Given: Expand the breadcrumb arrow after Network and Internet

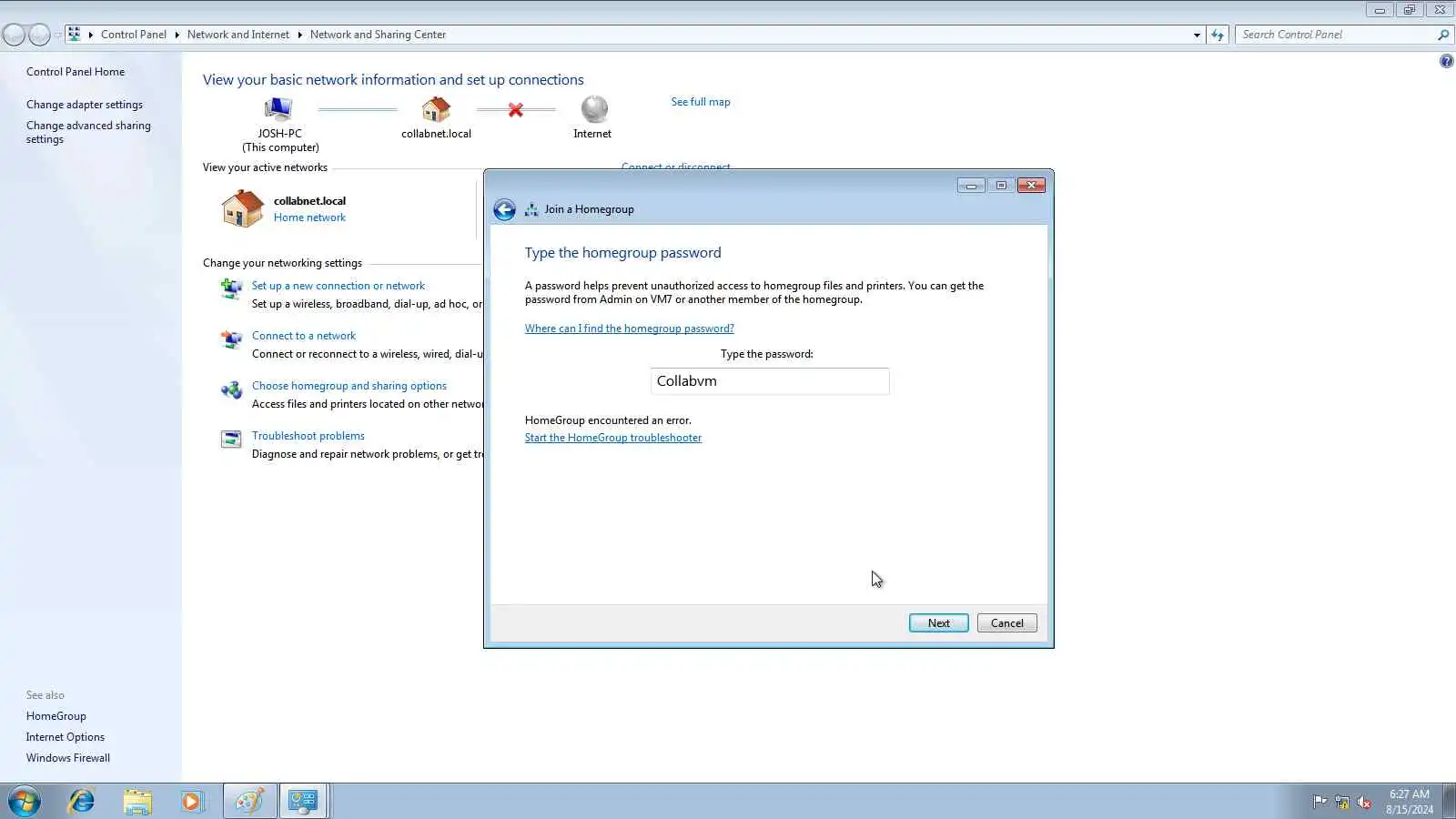Looking at the screenshot, I should click(x=299, y=35).
